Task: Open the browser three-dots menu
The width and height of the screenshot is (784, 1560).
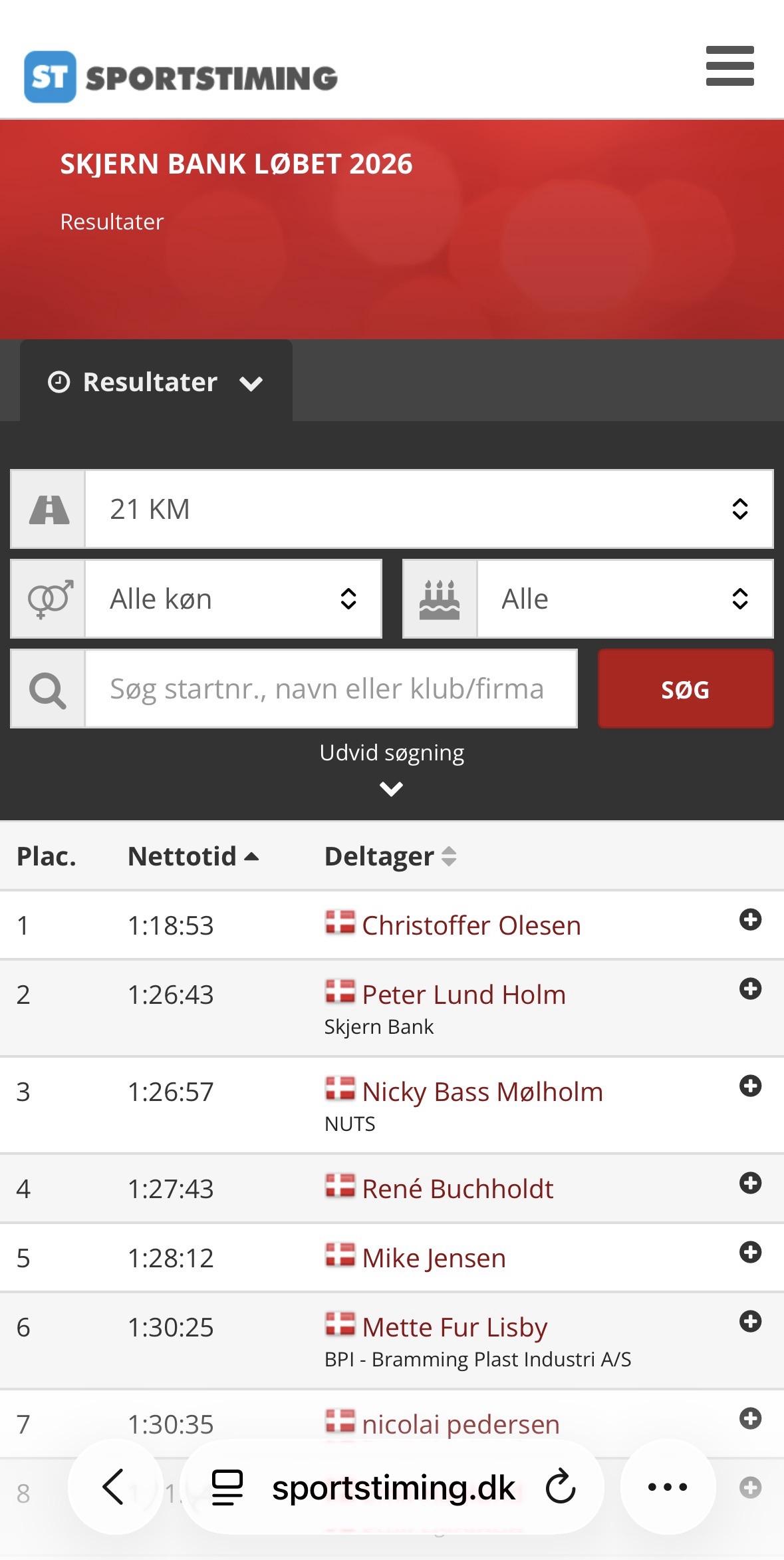Action: (668, 1487)
